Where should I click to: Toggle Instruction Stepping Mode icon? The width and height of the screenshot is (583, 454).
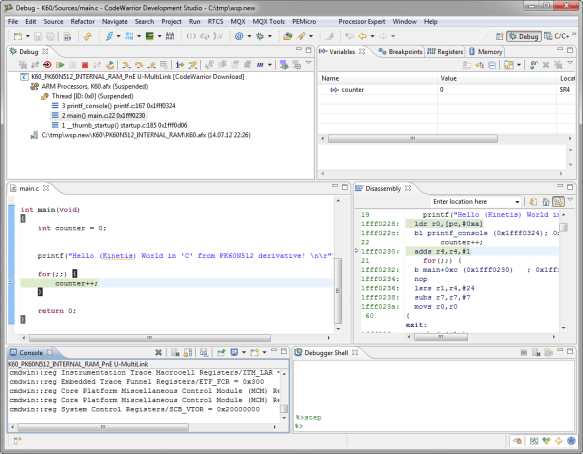(x=180, y=65)
